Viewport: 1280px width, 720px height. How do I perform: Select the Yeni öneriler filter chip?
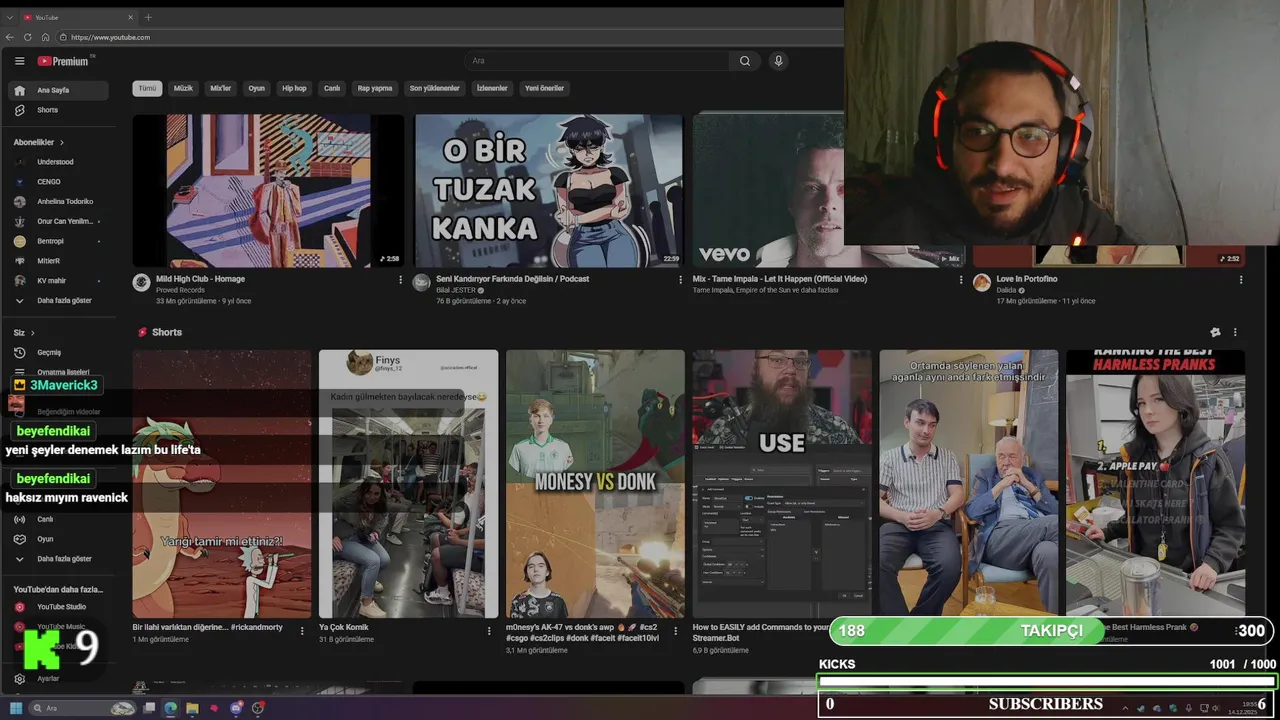coord(544,88)
